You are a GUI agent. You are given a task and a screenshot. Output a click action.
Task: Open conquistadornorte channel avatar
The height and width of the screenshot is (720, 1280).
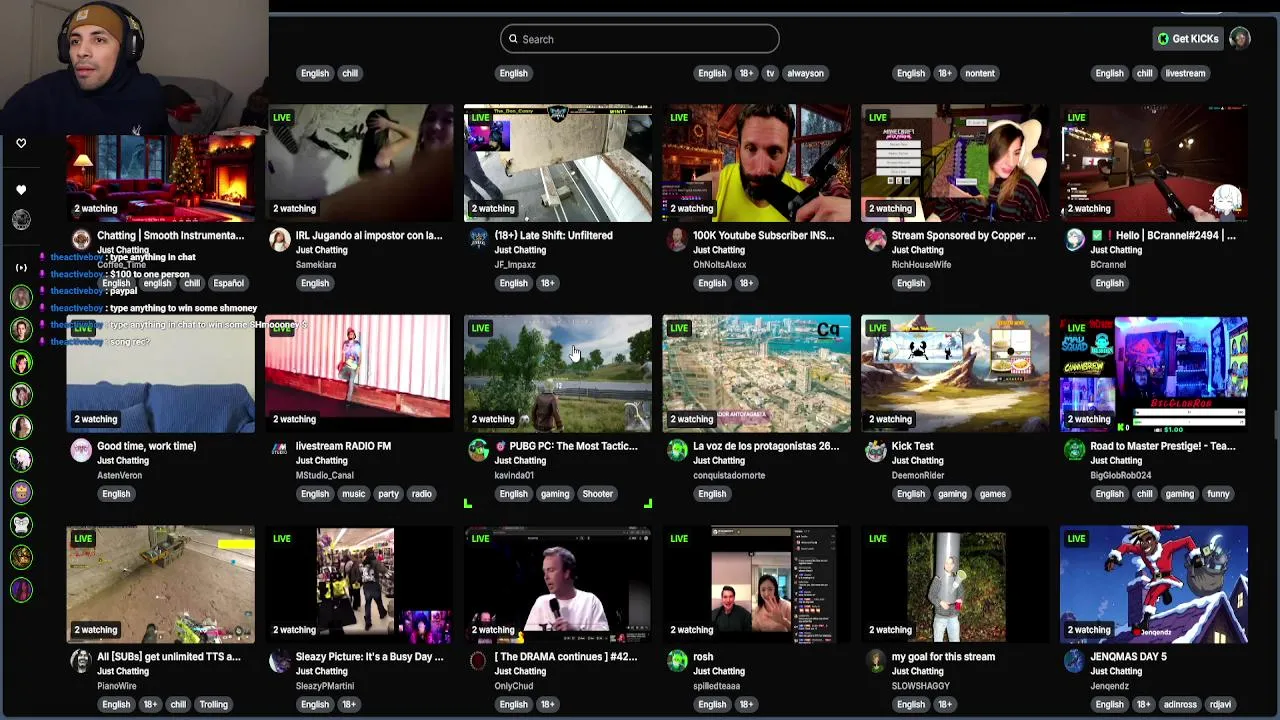click(677, 451)
